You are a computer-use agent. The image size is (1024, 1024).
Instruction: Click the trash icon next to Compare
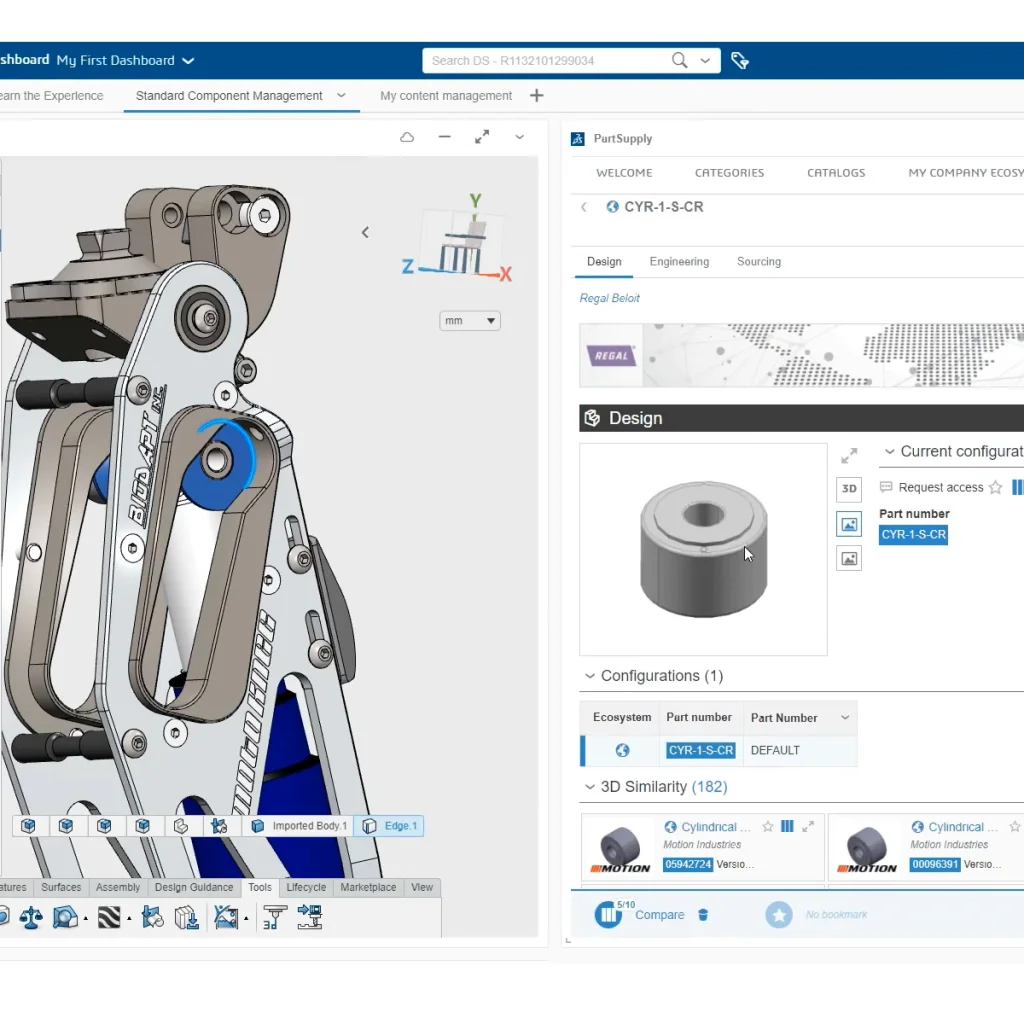[x=703, y=915]
